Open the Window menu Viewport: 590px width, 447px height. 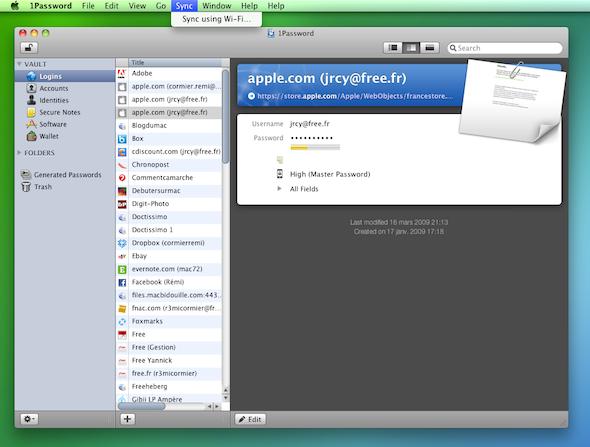216,6
